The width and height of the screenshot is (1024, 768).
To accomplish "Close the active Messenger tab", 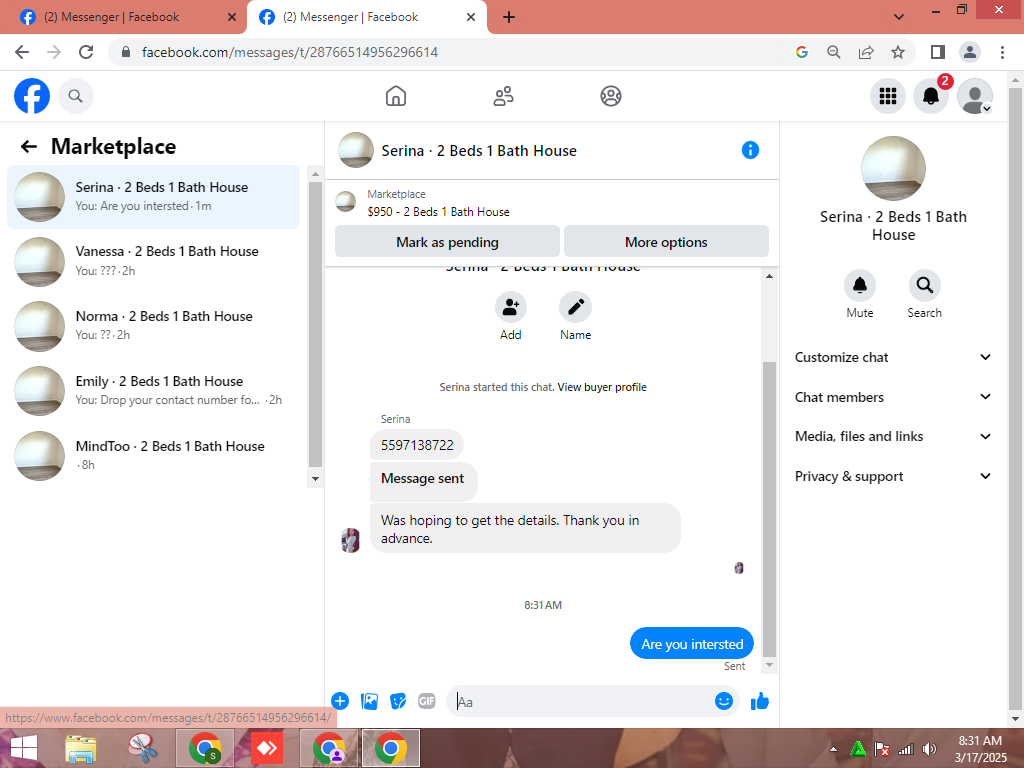I will (x=471, y=17).
